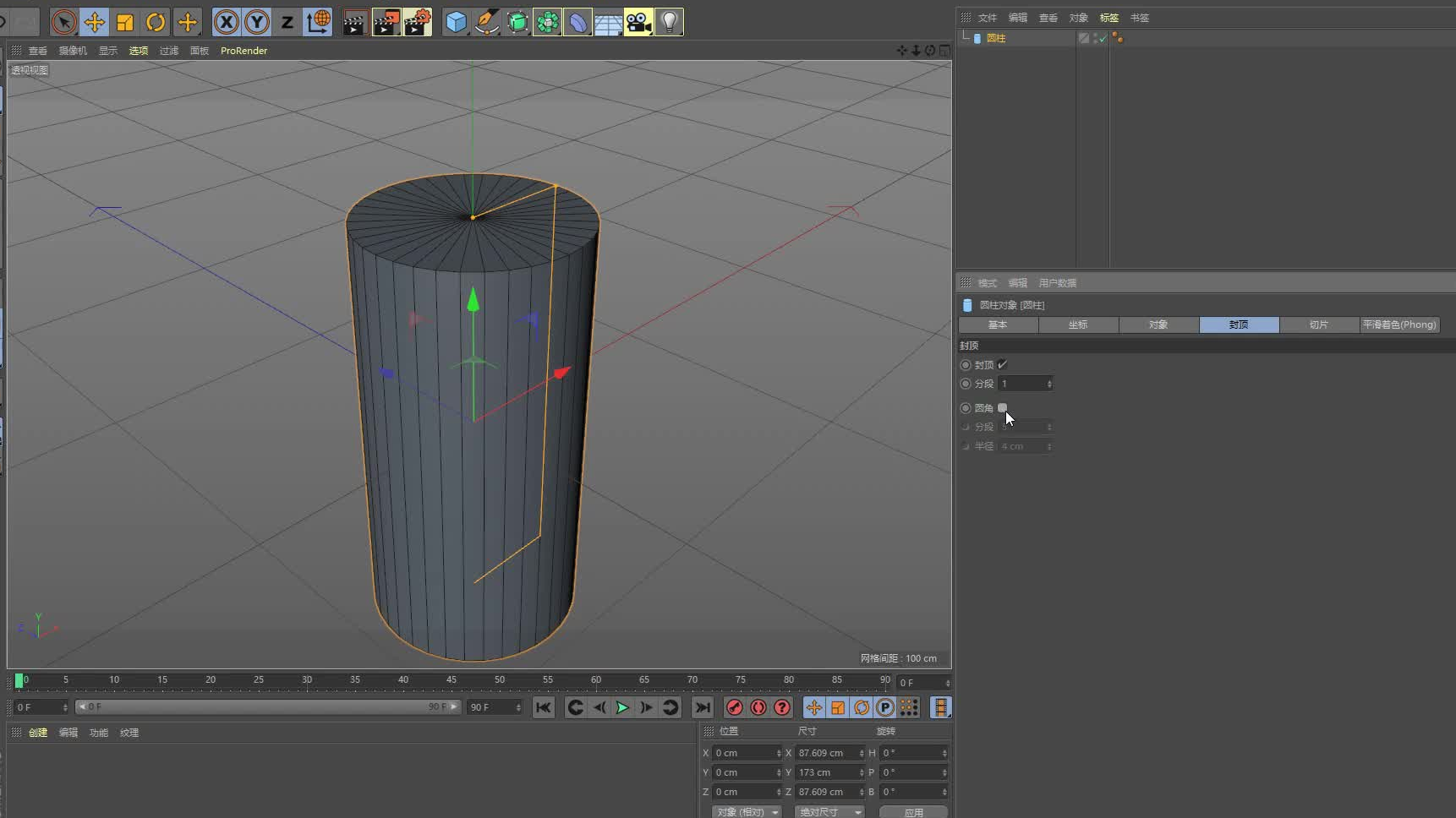
Task: Click the 分段 stepper up arrow
Action: point(1050,380)
